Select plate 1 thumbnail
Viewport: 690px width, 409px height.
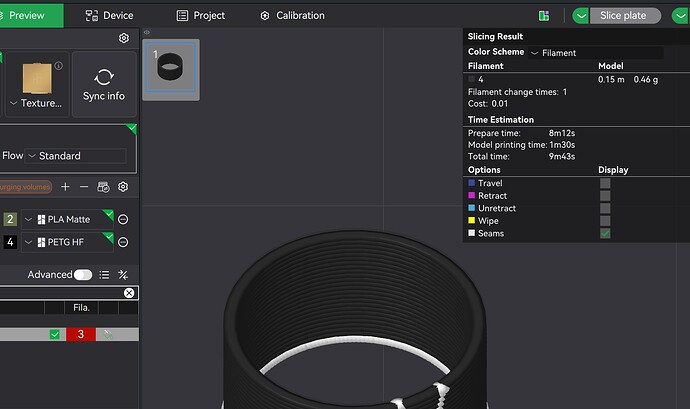171,70
